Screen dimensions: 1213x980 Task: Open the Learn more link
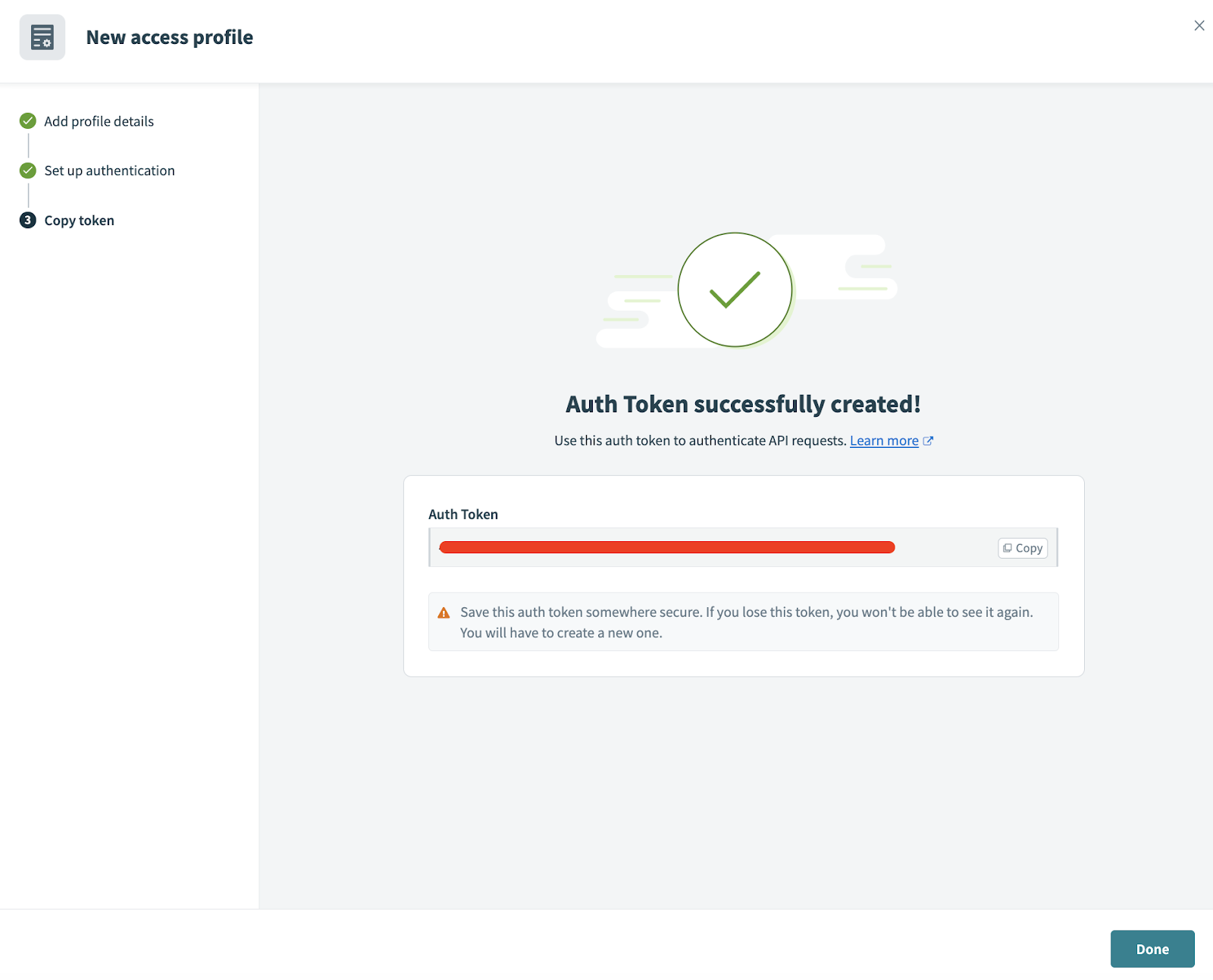[884, 440]
